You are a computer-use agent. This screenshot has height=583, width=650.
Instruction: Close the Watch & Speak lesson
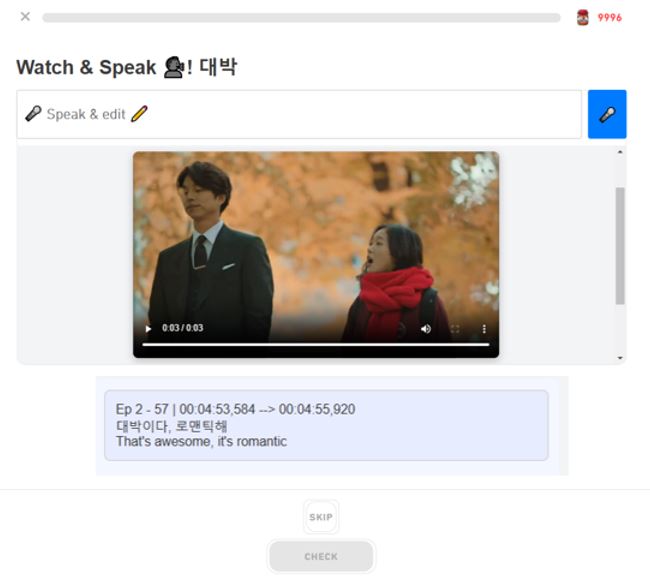[x=25, y=17]
